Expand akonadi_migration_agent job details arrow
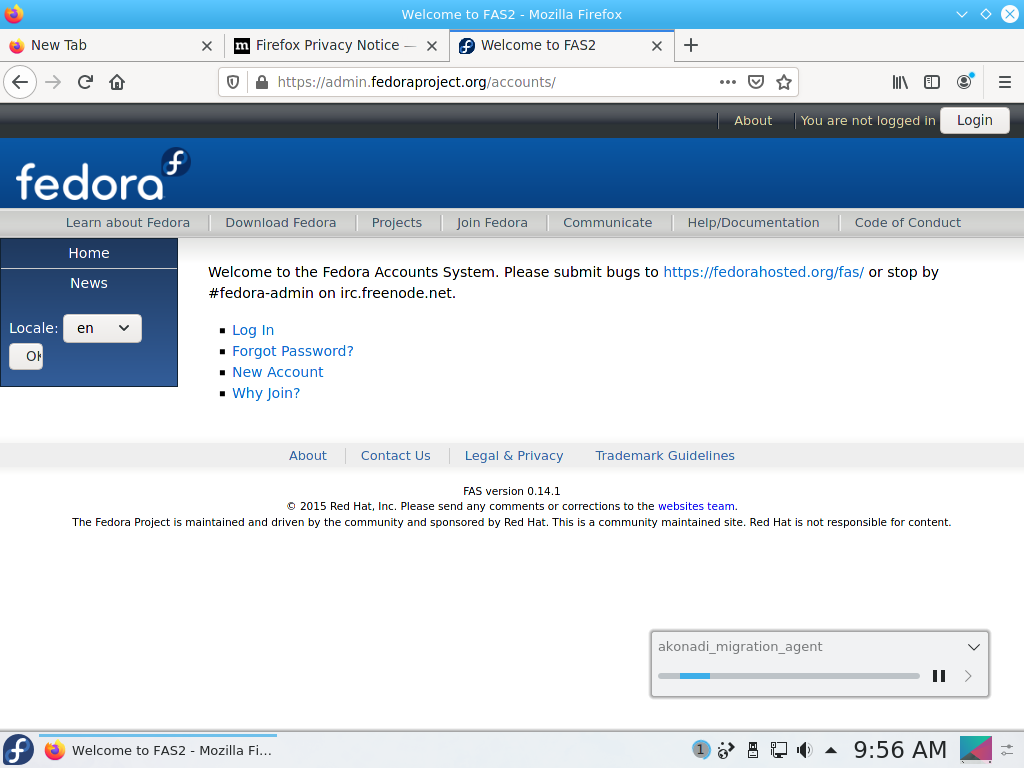 968,676
